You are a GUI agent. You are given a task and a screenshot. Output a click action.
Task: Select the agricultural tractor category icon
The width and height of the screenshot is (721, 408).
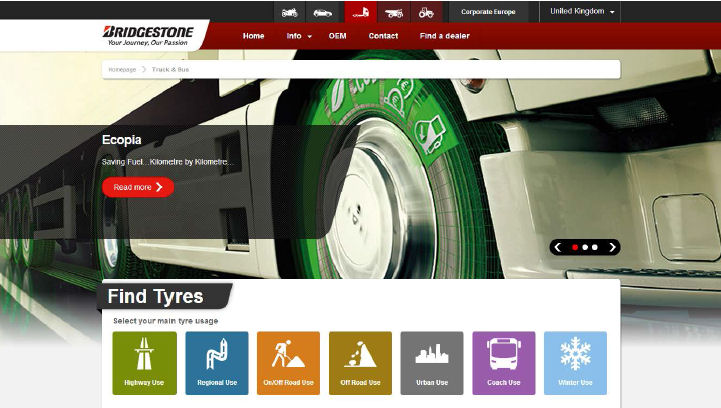coord(426,12)
